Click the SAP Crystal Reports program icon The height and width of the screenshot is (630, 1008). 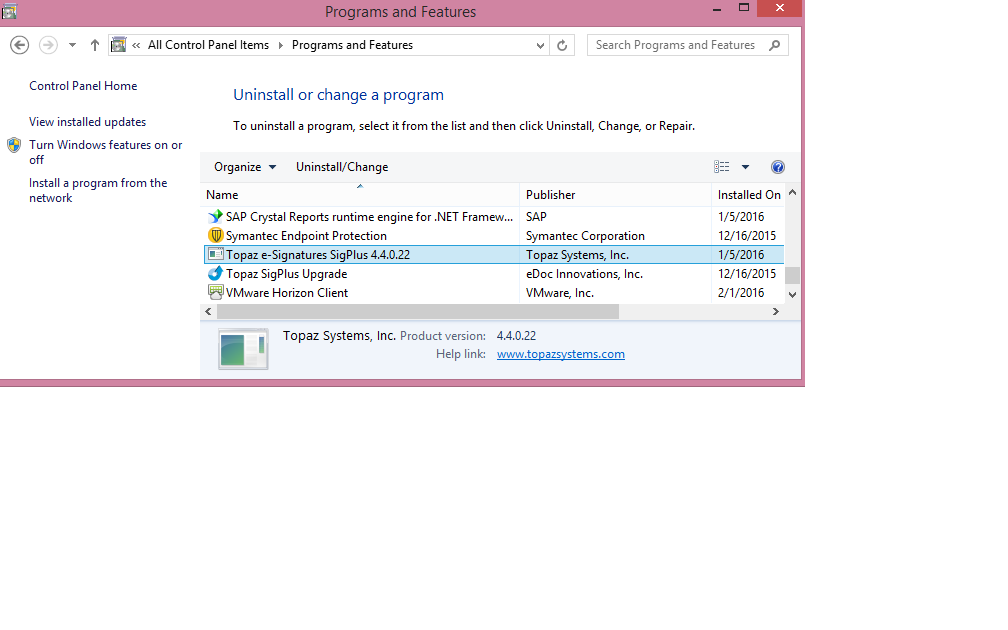[x=216, y=216]
